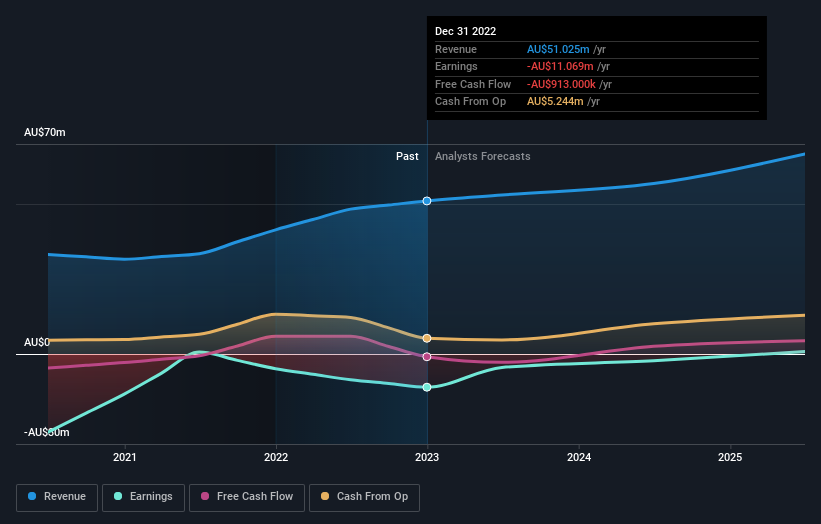Click the AU$5.244m cash from op value

[555, 102]
